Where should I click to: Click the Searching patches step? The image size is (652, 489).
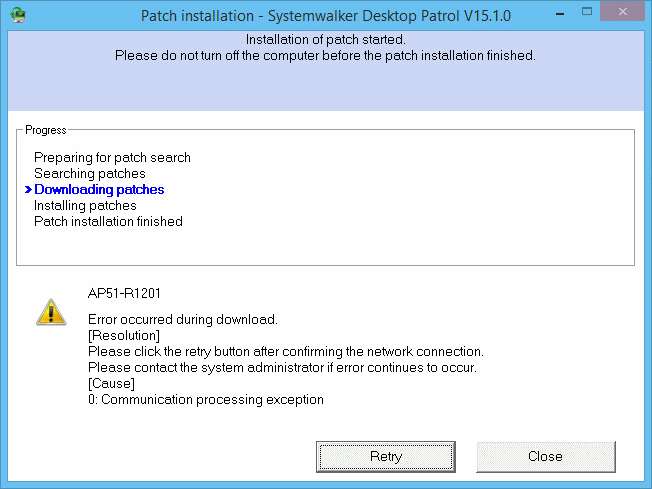(90, 173)
